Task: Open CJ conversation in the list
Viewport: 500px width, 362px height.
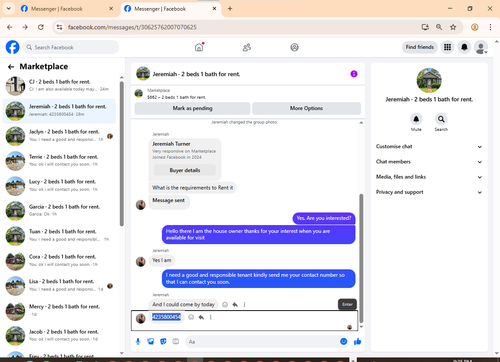Action: coord(59,86)
